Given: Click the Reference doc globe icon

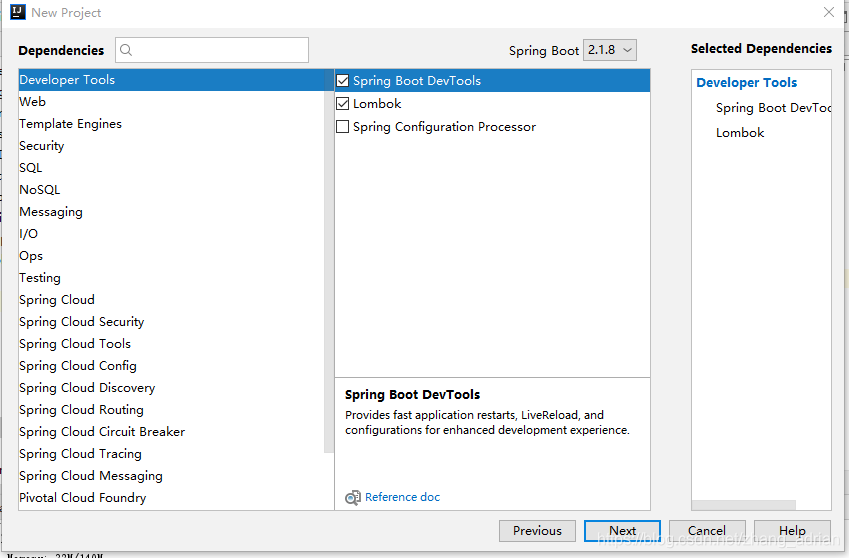Looking at the screenshot, I should click(x=352, y=497).
